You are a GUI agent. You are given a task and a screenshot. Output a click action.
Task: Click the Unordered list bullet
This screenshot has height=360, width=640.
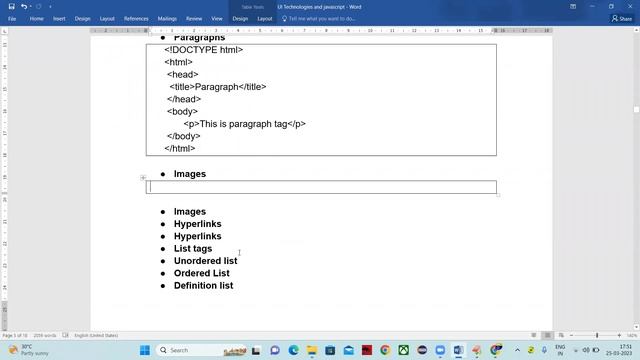click(205, 261)
